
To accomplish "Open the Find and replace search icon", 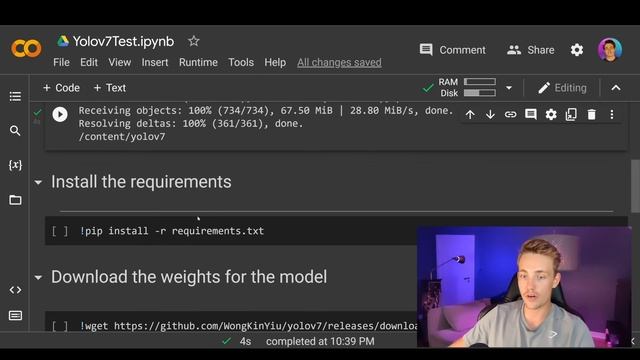I will coord(15,131).
